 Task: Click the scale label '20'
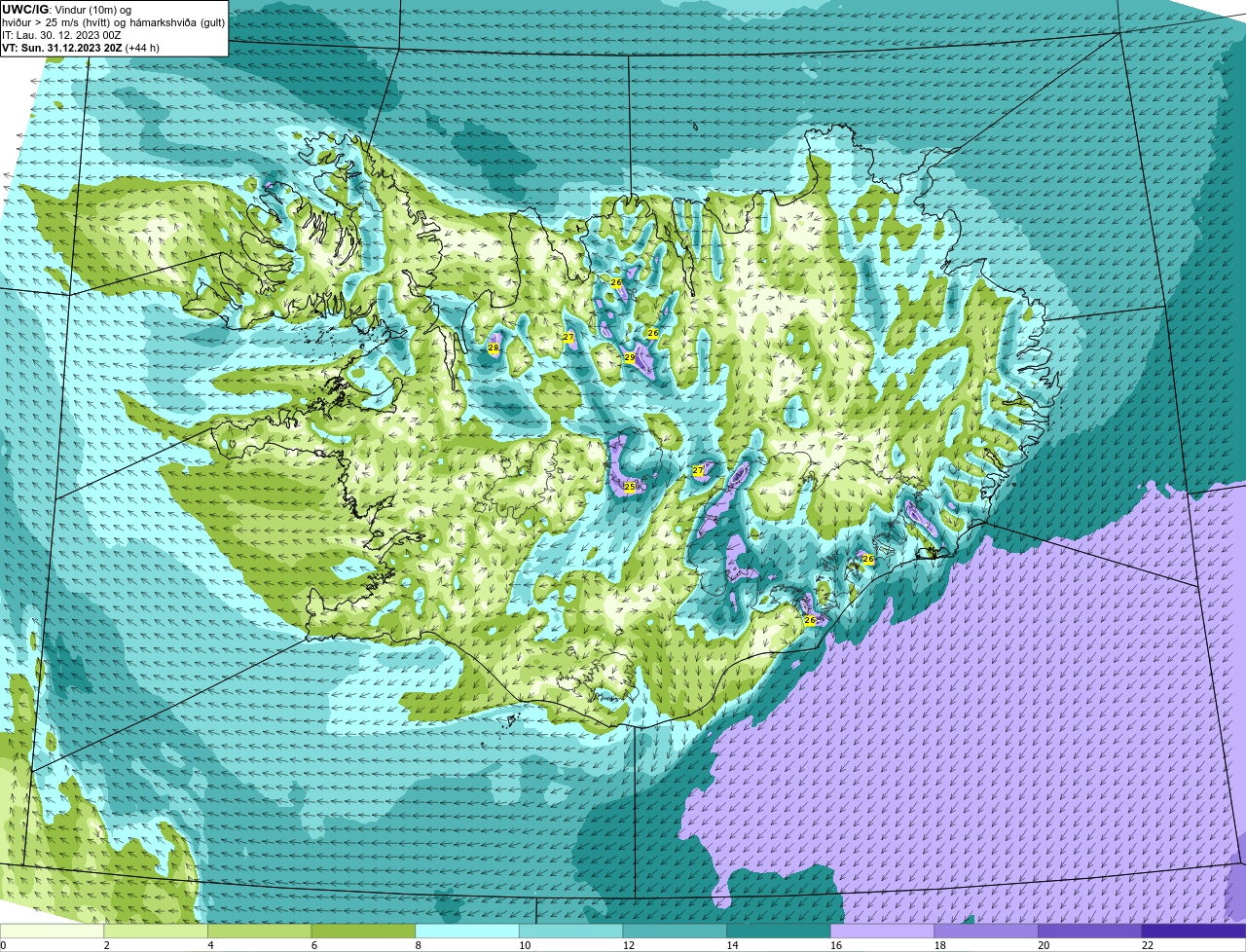tap(1044, 945)
